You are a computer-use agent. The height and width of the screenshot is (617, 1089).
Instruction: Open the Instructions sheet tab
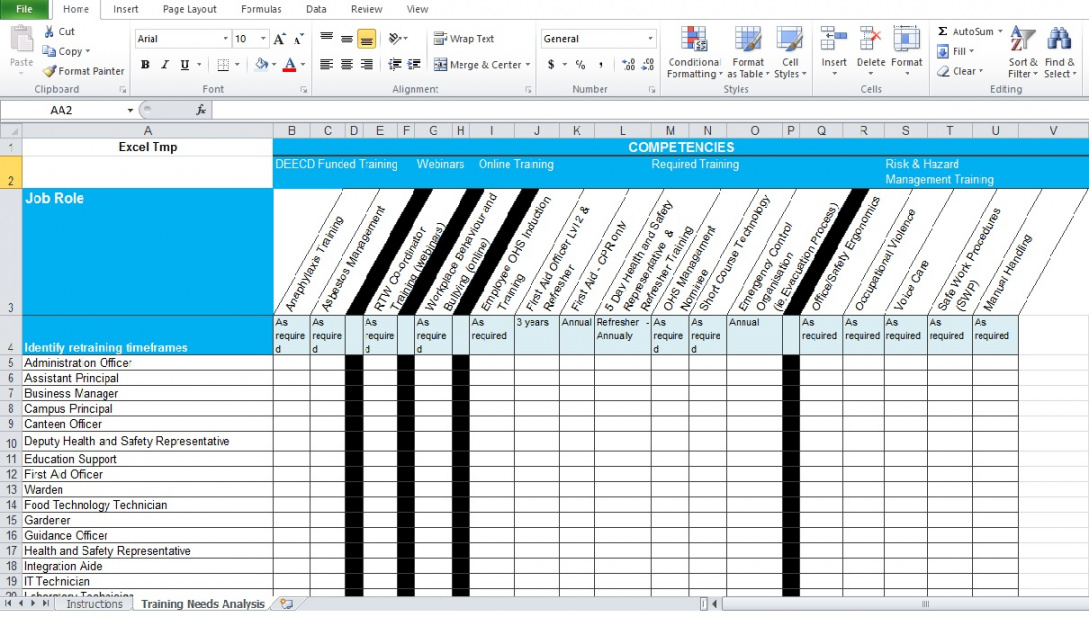(94, 604)
